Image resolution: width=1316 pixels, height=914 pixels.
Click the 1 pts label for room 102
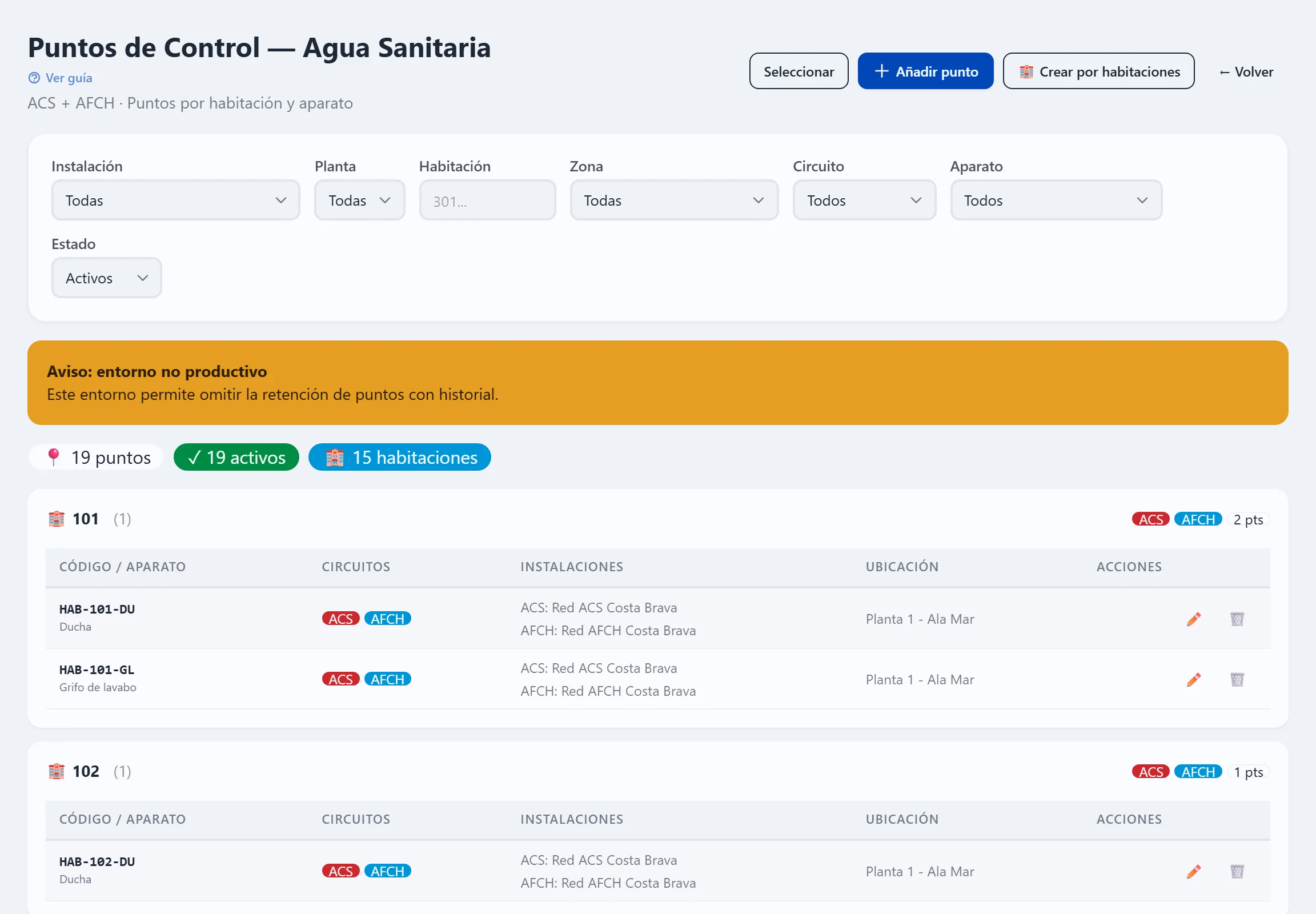point(1249,772)
